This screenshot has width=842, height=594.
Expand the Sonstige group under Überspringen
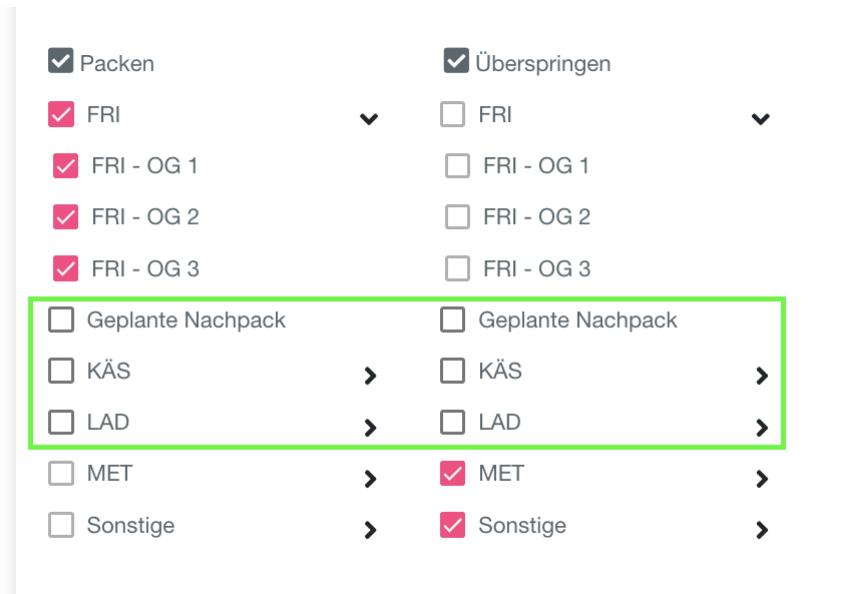coord(762,530)
